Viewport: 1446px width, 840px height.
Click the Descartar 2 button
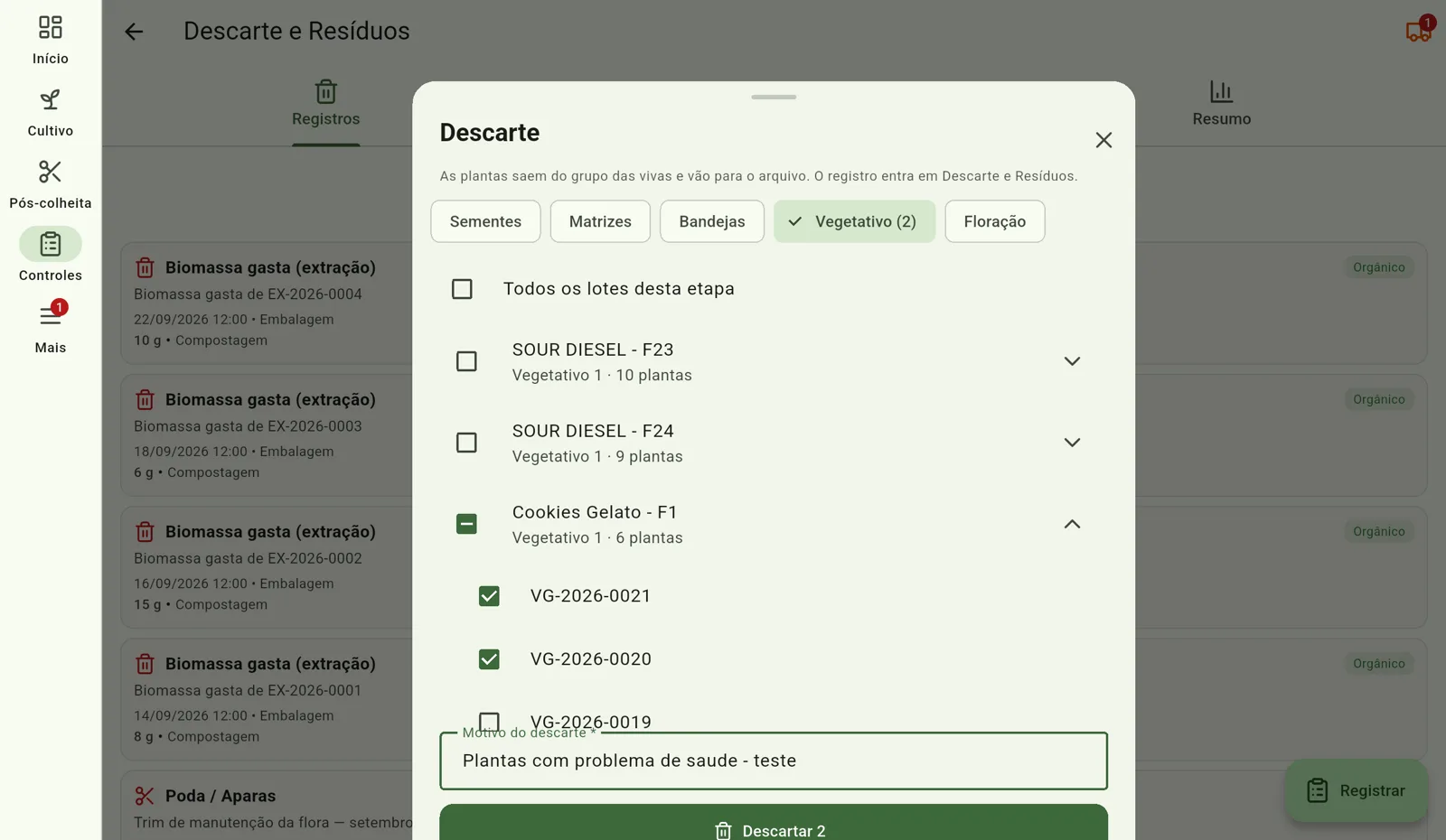(x=774, y=823)
